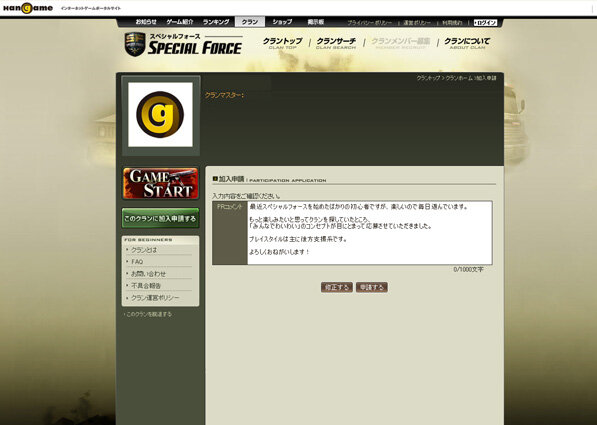Click the クランマスター label
The image size is (597, 425).
[224, 95]
